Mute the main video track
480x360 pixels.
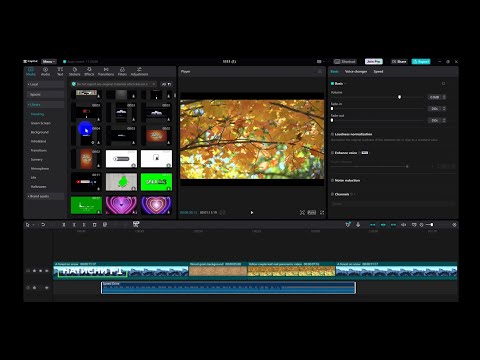[x=47, y=271]
